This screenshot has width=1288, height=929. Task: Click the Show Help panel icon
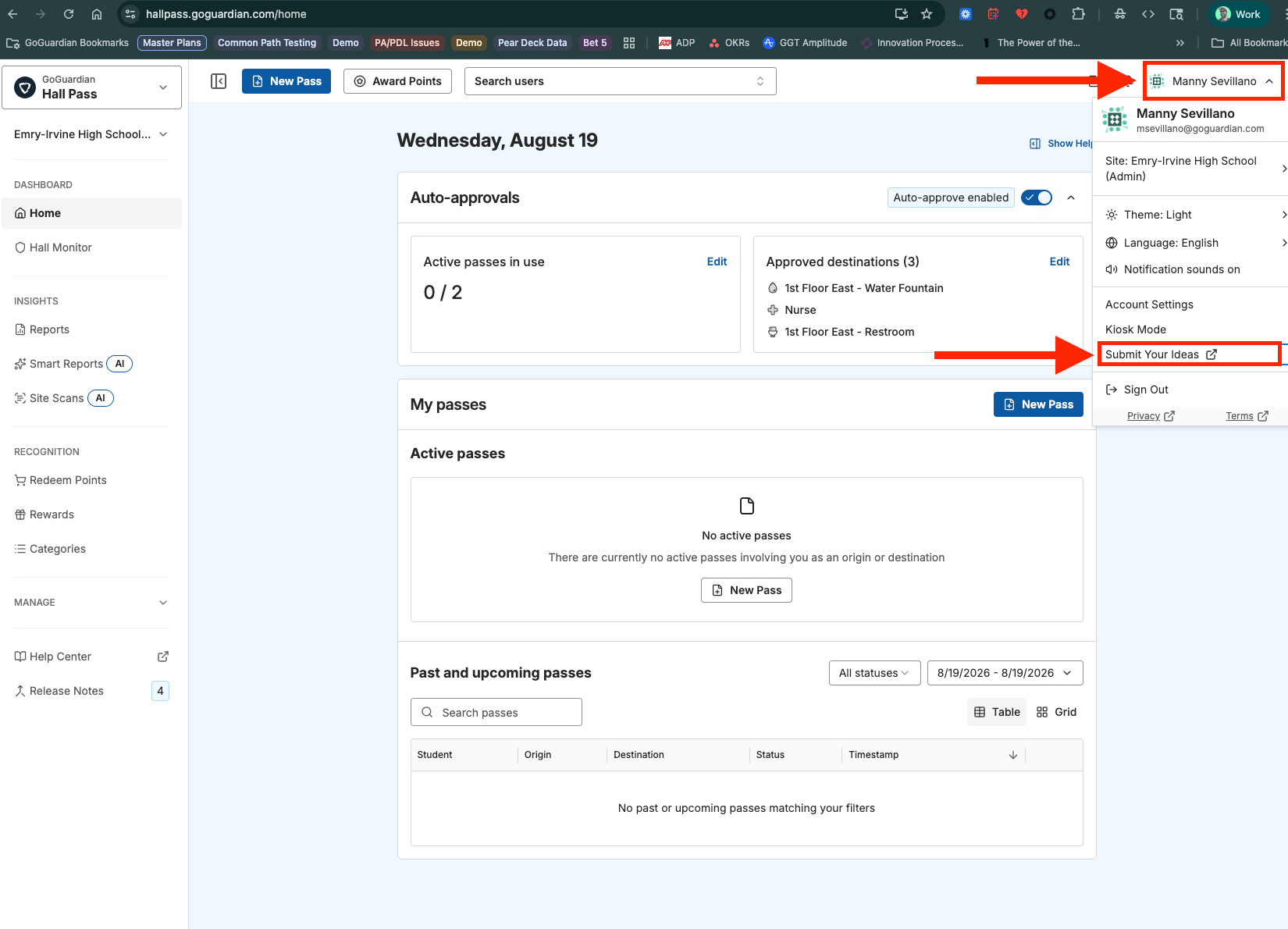[1035, 144]
